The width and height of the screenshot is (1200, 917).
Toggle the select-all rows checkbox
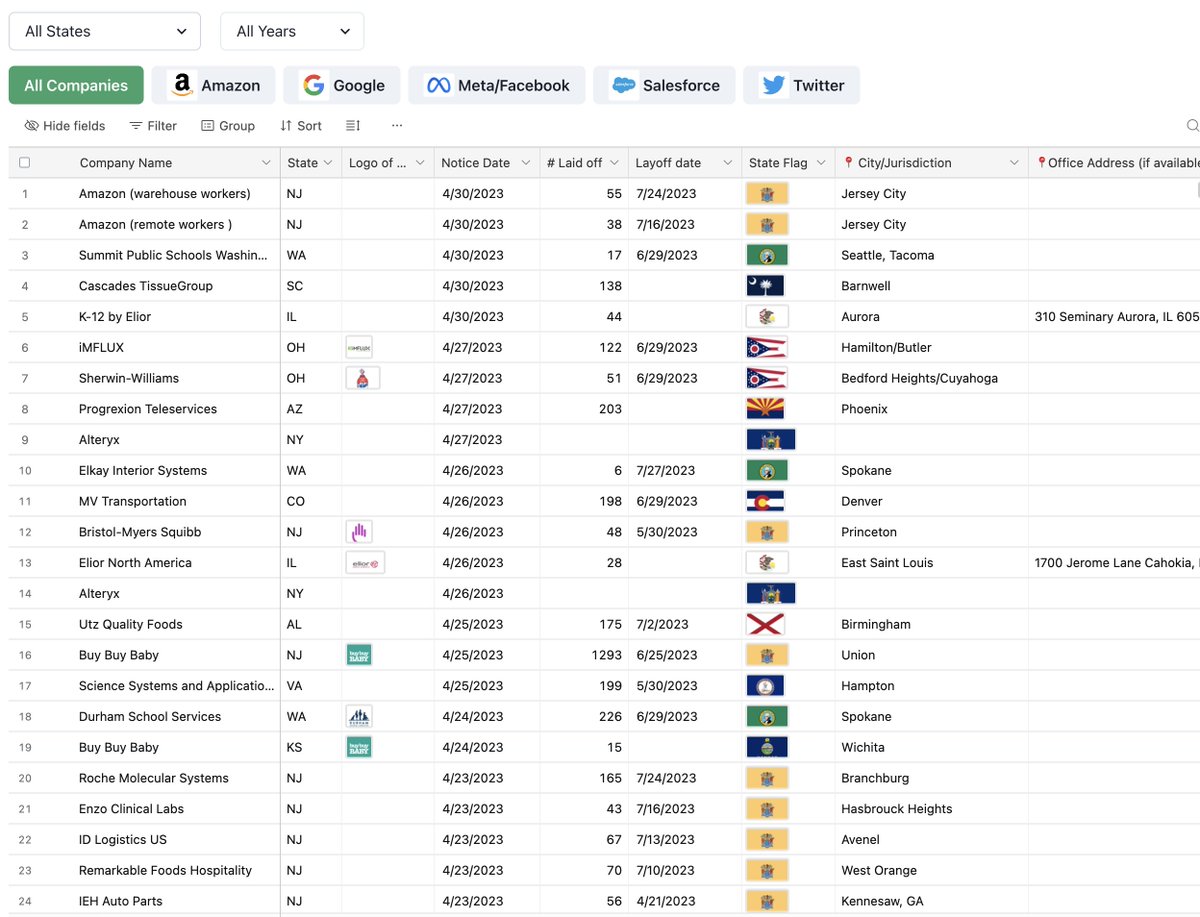(x=25, y=163)
